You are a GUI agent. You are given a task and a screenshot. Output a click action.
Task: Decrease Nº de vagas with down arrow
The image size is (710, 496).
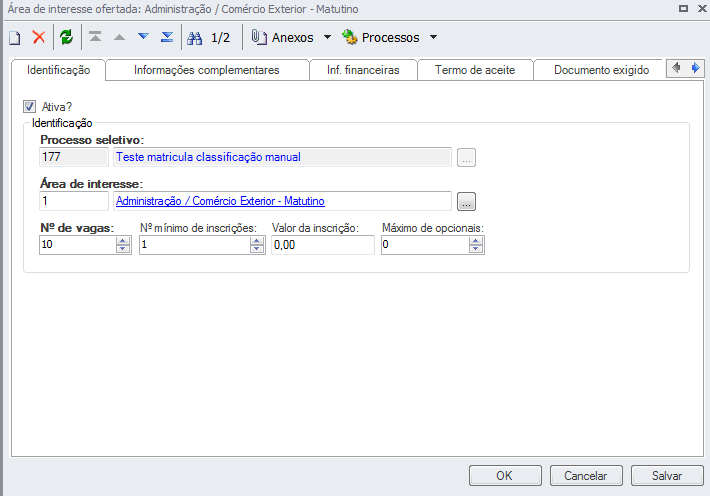click(x=123, y=249)
